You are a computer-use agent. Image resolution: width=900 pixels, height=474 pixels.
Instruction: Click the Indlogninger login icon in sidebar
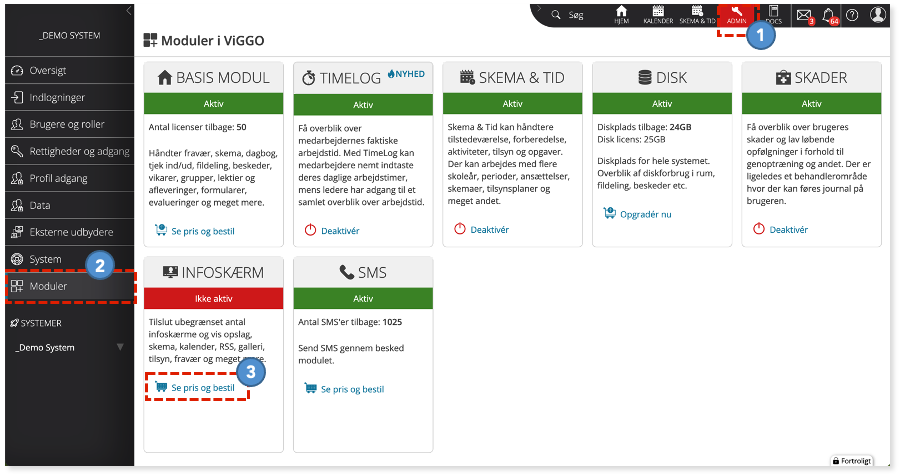coord(17,97)
